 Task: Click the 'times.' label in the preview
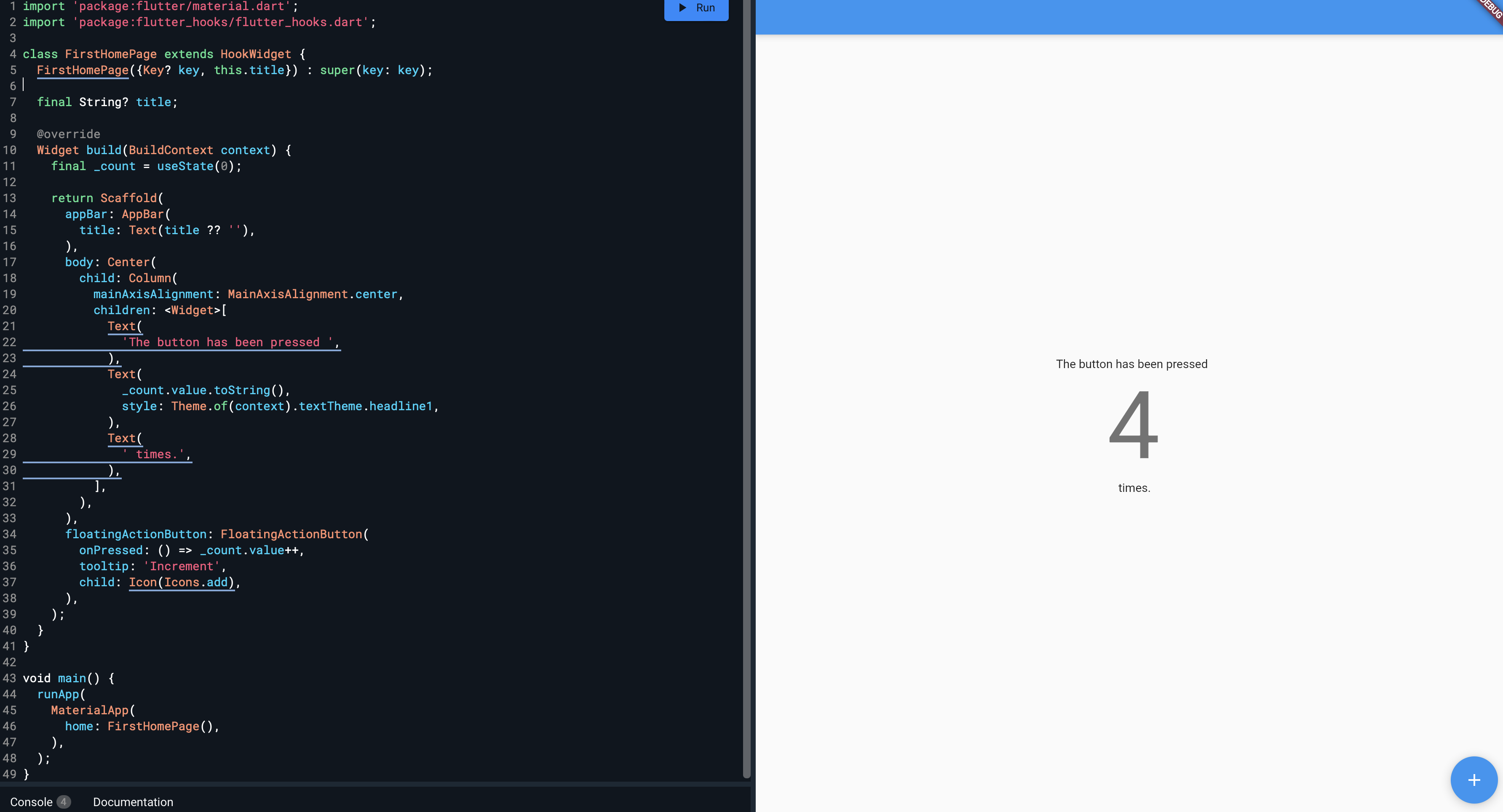tap(1134, 488)
